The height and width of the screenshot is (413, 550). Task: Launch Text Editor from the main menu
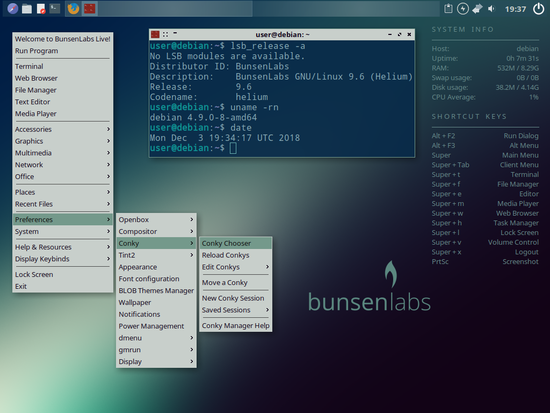pyautogui.click(x=62, y=102)
